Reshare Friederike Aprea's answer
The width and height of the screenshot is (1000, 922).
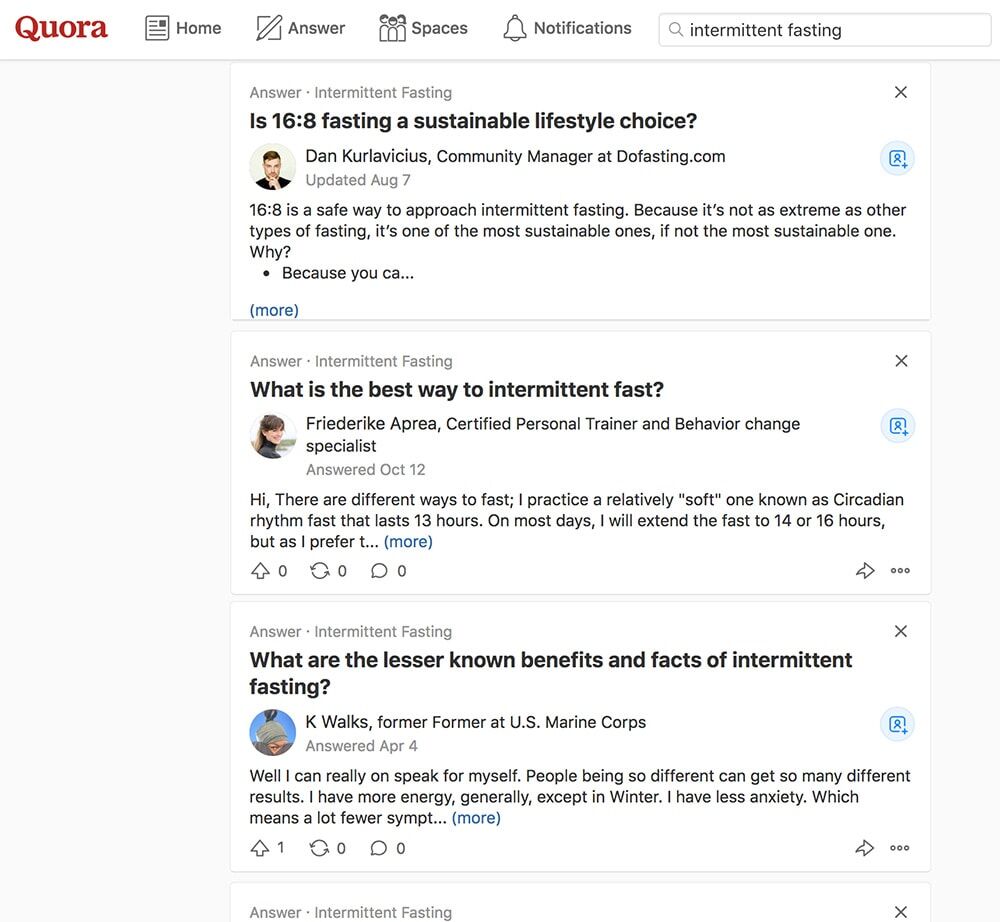pos(320,571)
